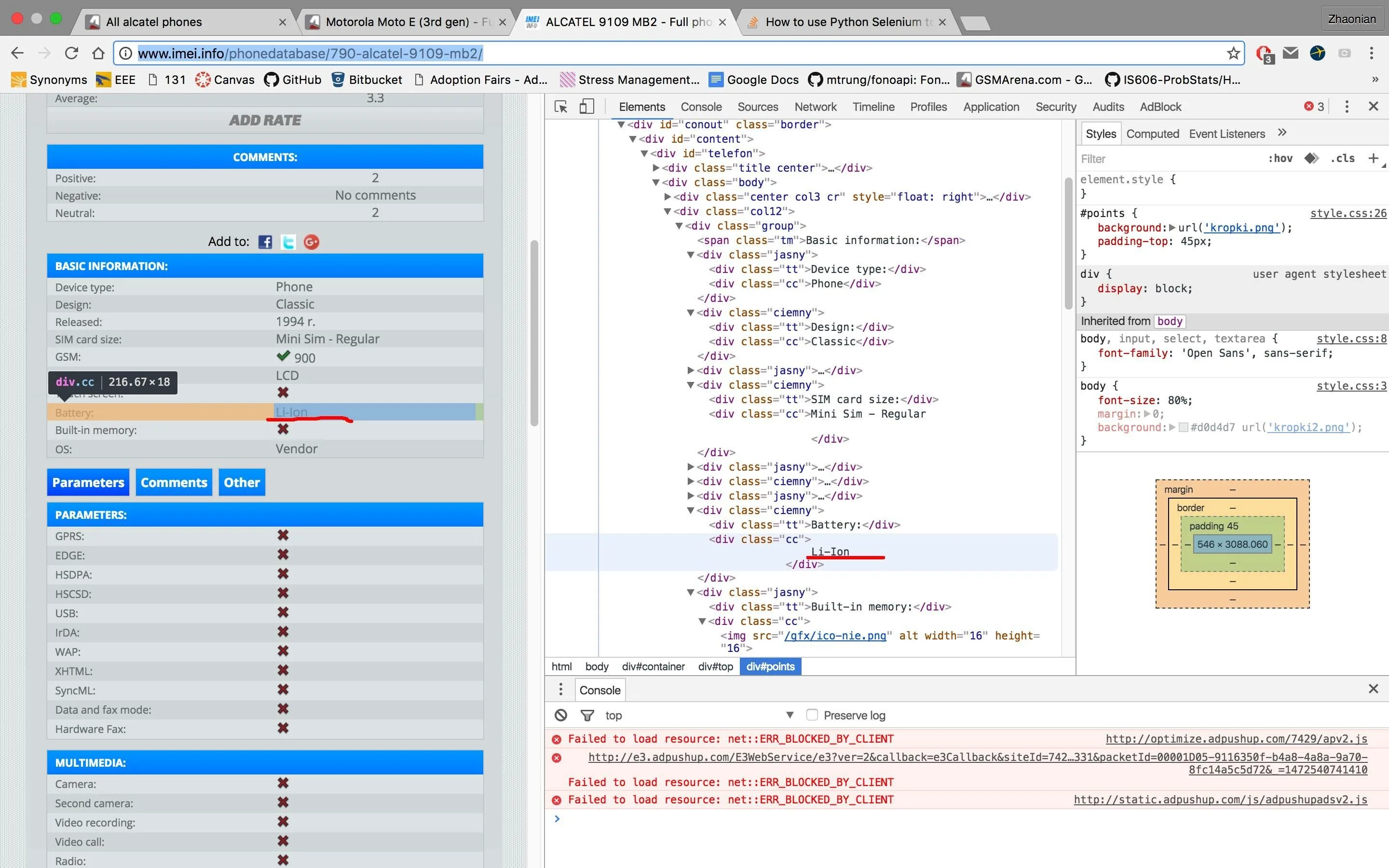Share to Facebook icon
Screen dimensions: 1389x868
pyautogui.click(x=265, y=242)
